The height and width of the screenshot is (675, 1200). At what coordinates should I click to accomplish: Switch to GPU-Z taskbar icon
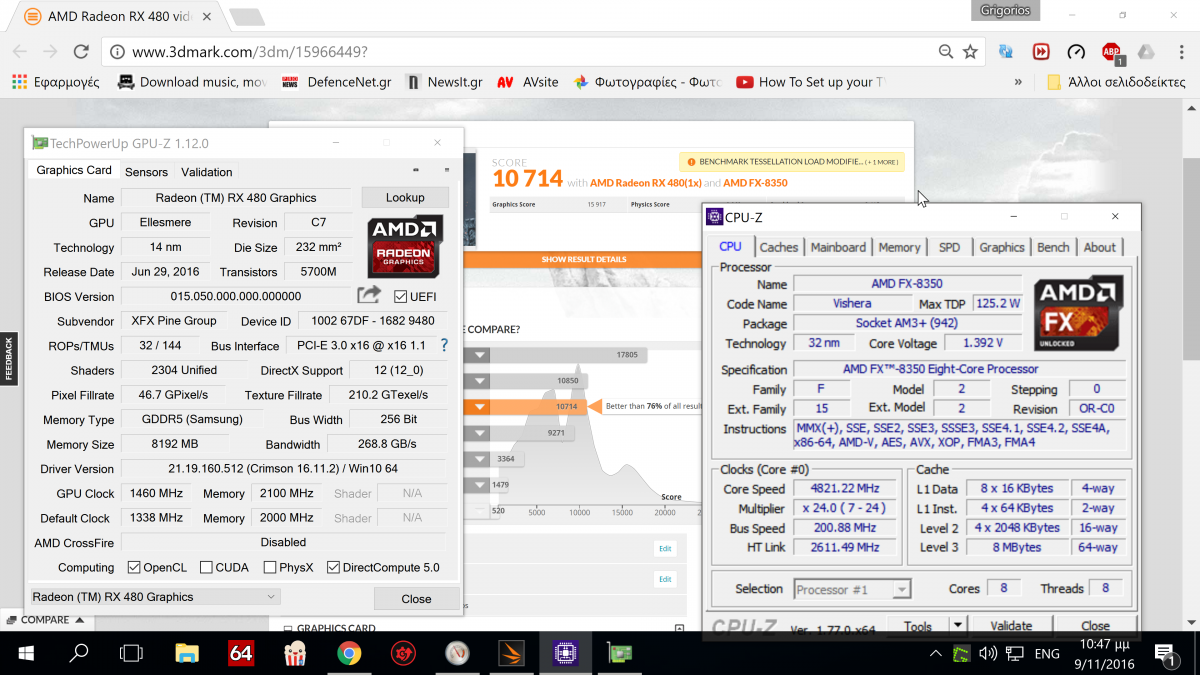(619, 654)
